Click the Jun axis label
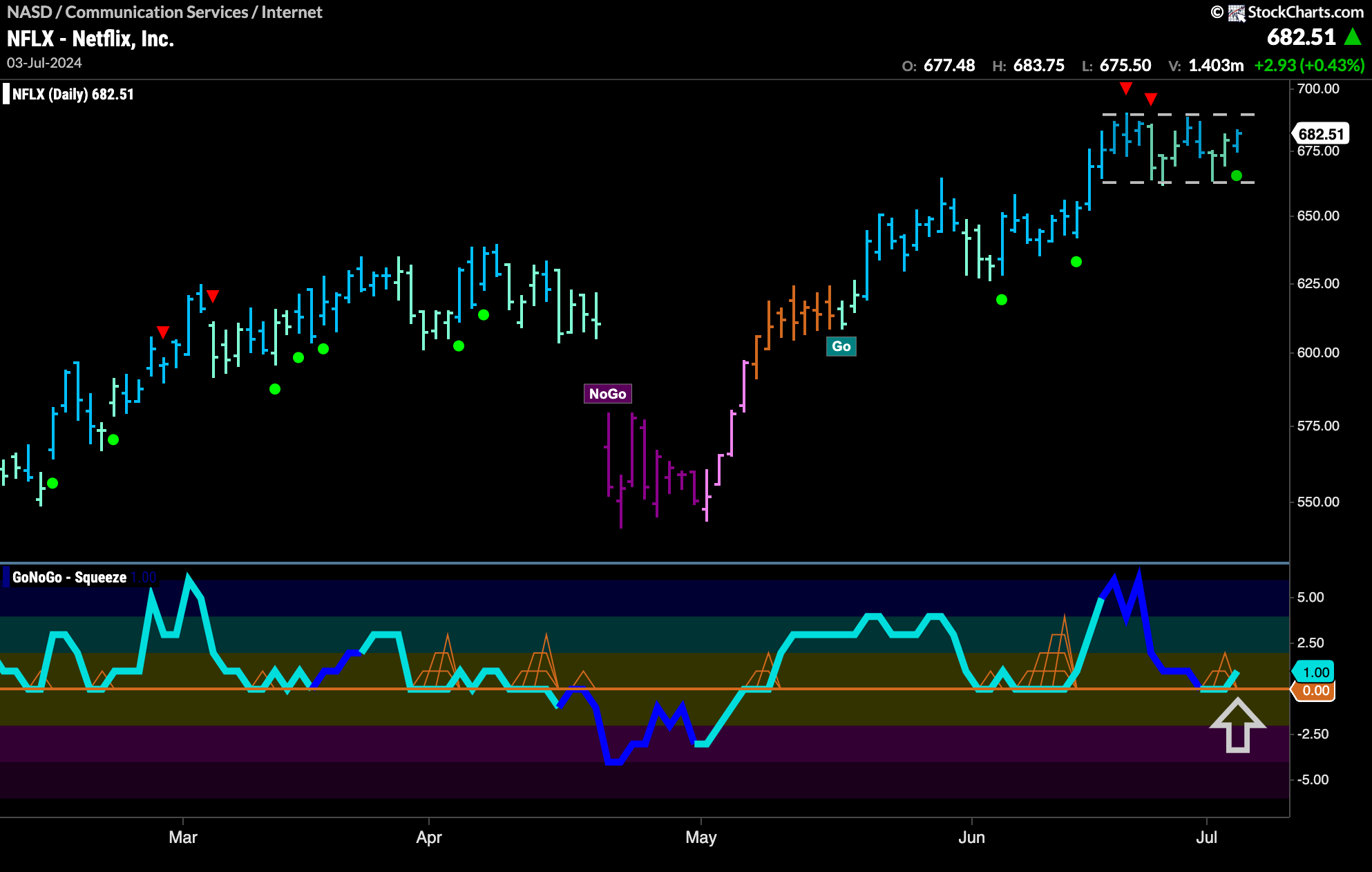The width and height of the screenshot is (1372, 872). 971,837
